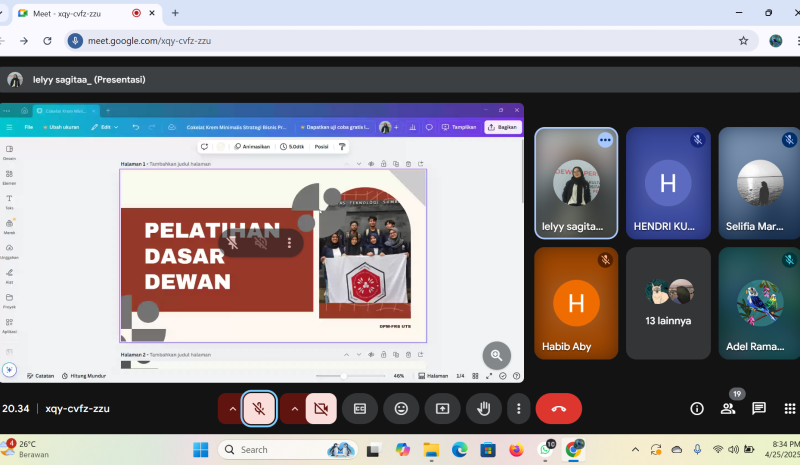
Task: Expand video settings chevron beside the camera
Action: (x=293, y=408)
